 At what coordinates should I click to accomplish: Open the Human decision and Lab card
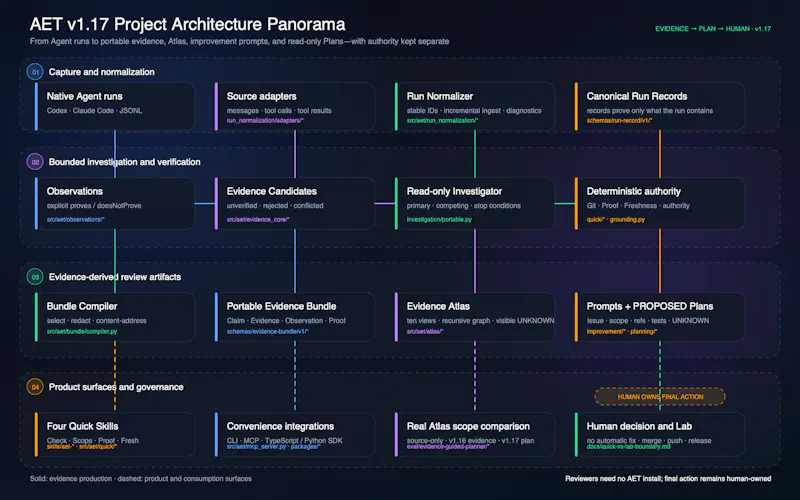point(660,434)
